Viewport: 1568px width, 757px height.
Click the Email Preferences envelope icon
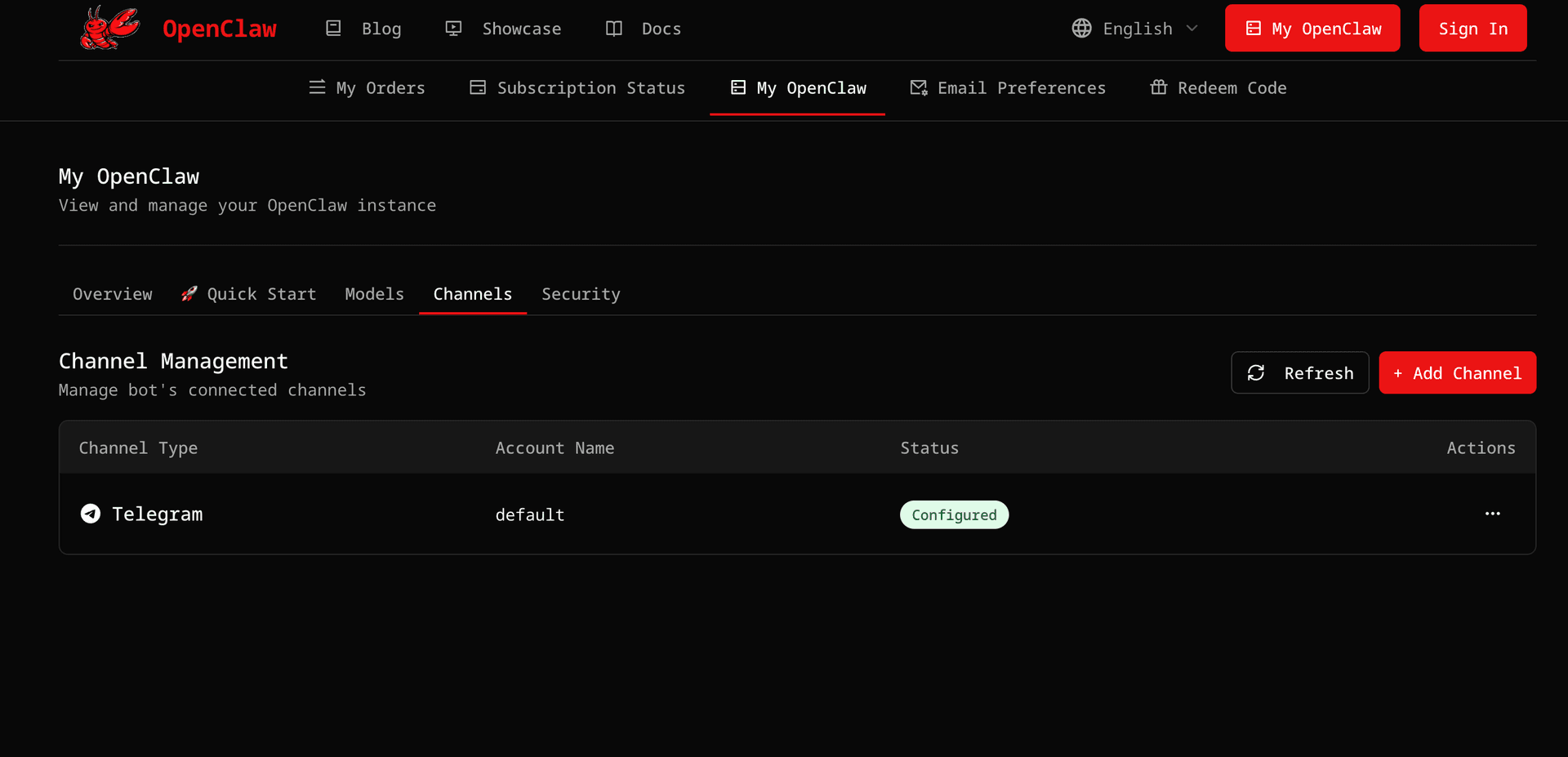click(x=918, y=87)
